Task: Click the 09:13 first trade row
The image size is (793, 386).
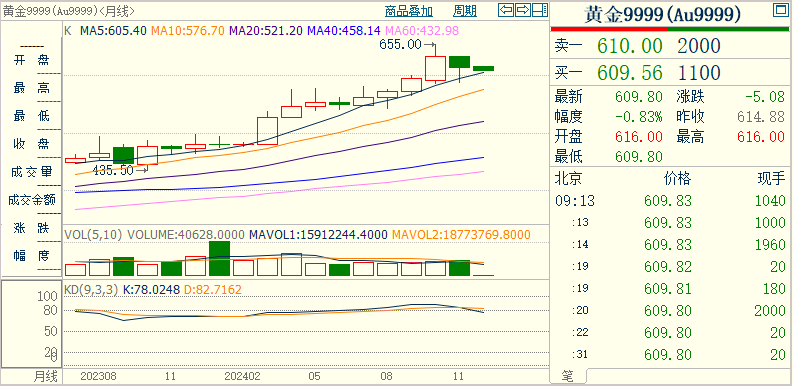Action: click(670, 201)
